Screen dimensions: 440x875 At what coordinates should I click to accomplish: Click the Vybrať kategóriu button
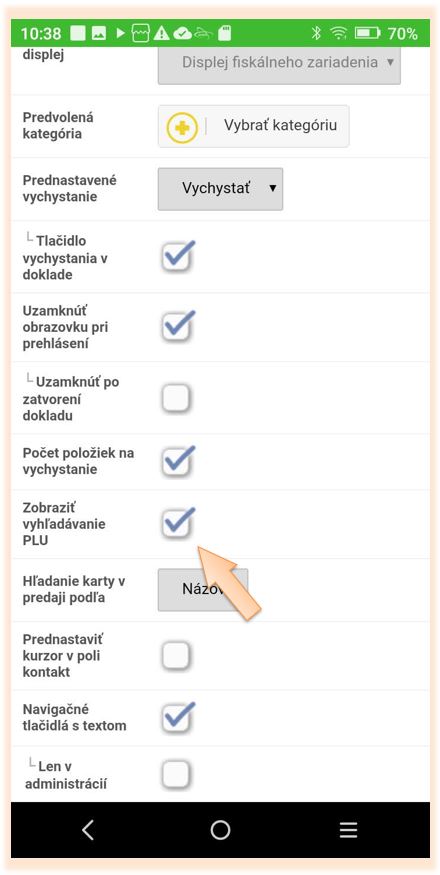(x=254, y=126)
